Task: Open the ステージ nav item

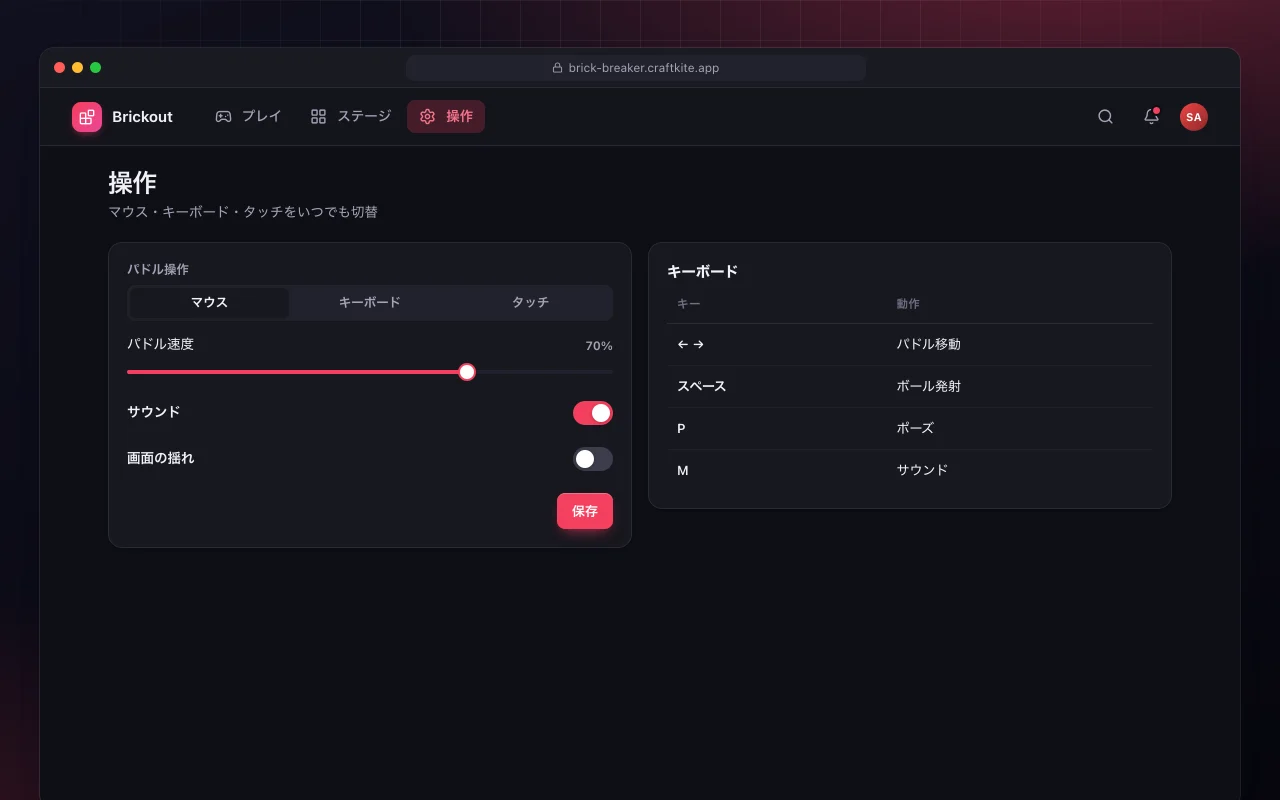Action: point(350,117)
